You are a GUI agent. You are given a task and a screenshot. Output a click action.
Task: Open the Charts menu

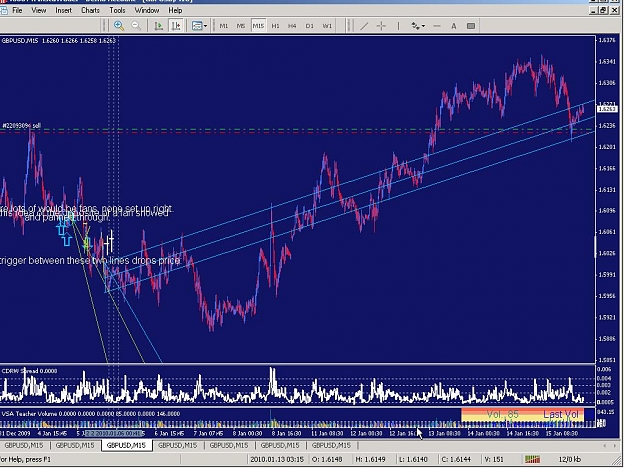90,10
